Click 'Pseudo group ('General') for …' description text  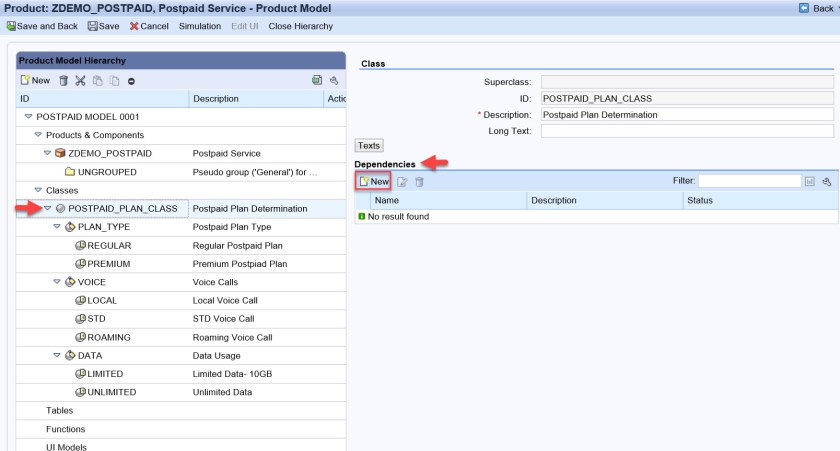(255, 172)
